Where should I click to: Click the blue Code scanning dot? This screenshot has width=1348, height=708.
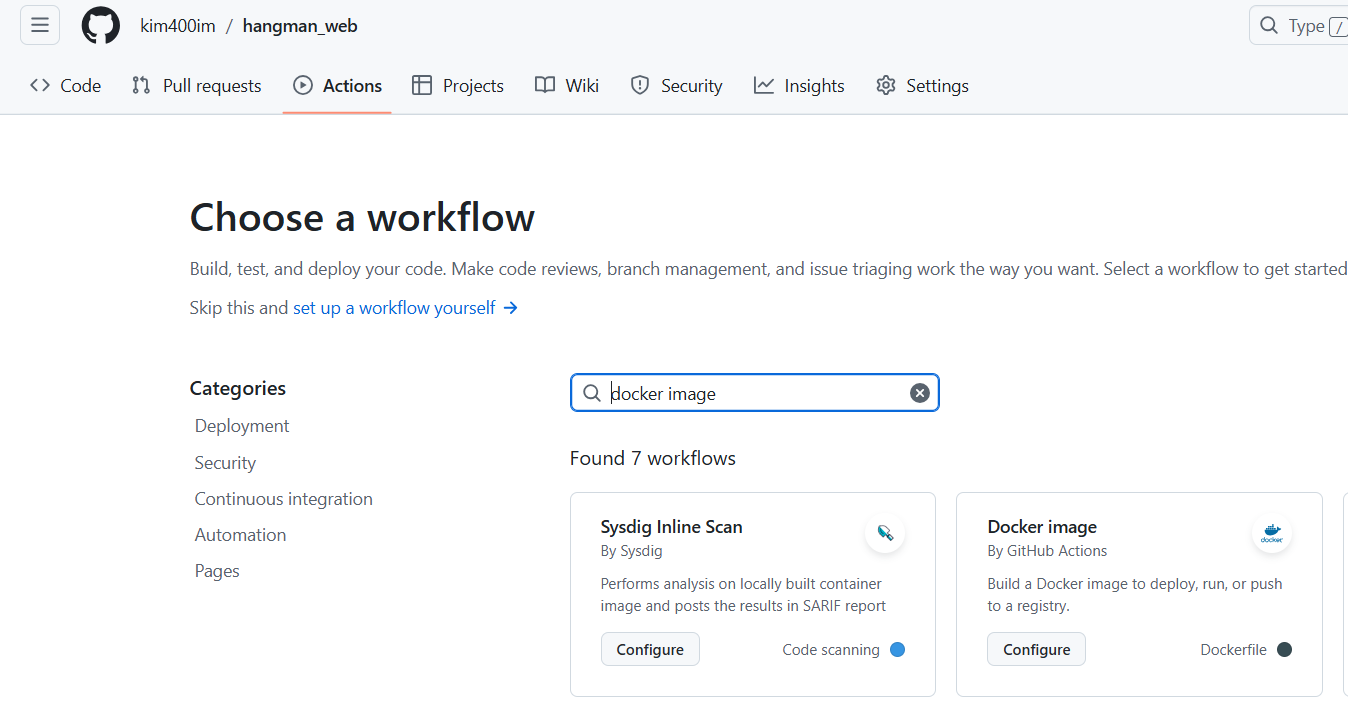click(898, 650)
